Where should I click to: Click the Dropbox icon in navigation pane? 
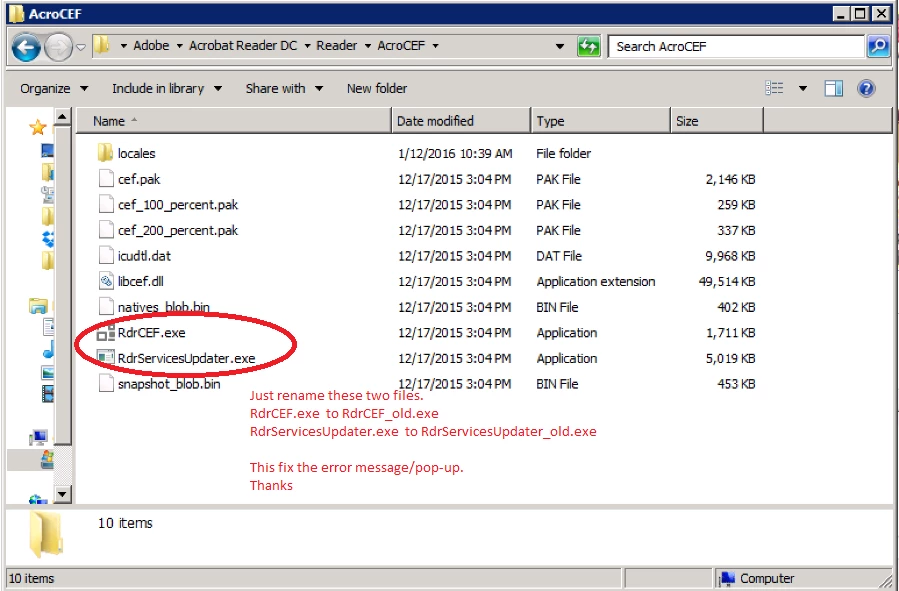tap(48, 238)
